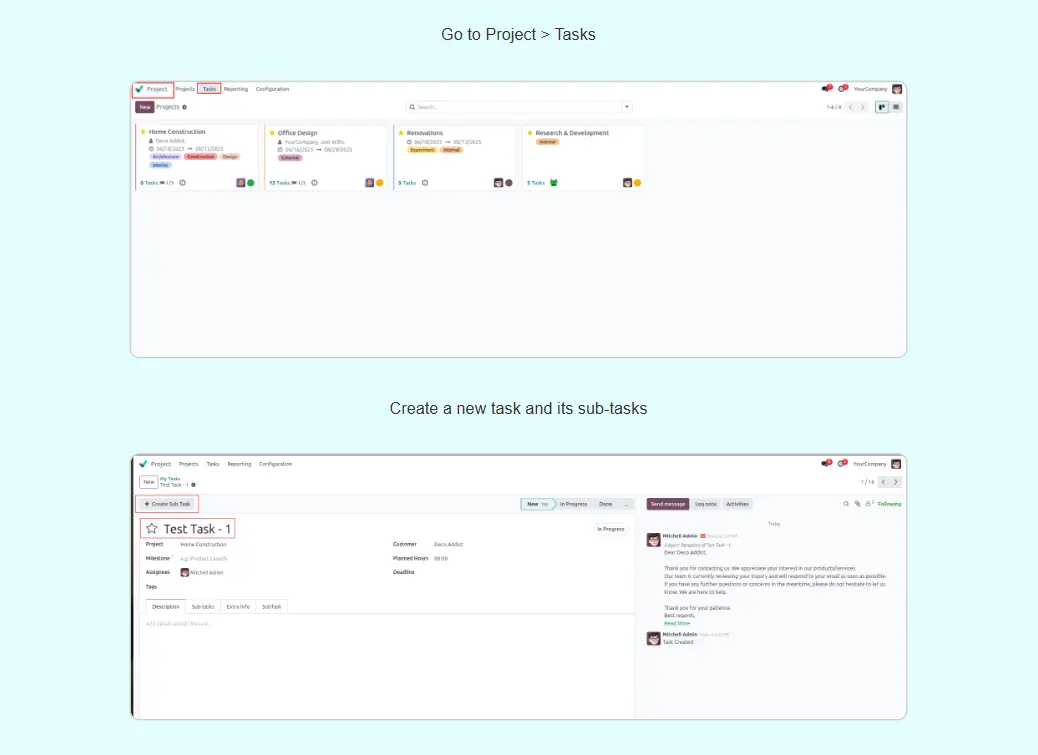
Task: Star the Test Task - 1 priority icon
Action: (152, 529)
